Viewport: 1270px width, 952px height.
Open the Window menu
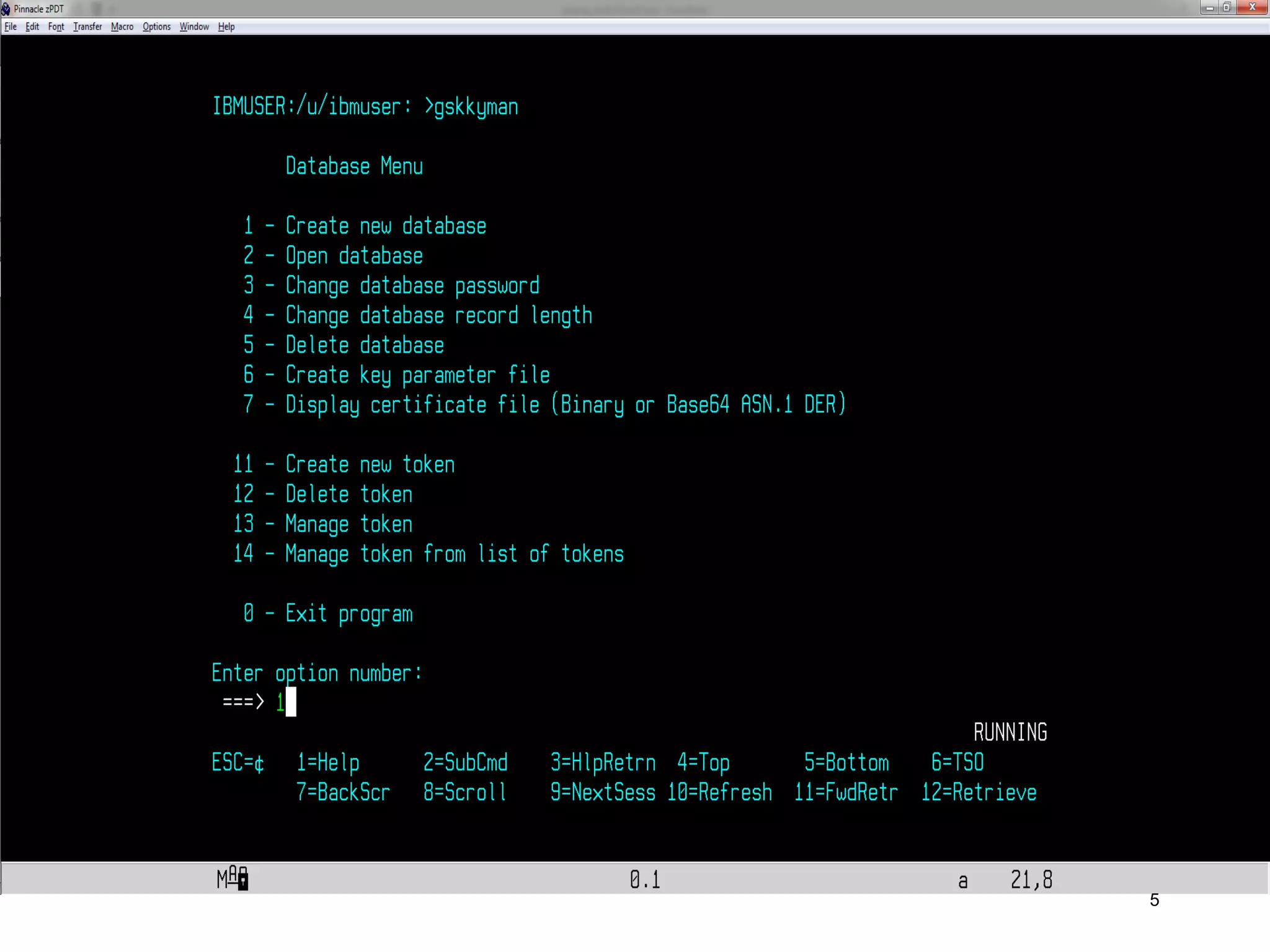pyautogui.click(x=194, y=27)
